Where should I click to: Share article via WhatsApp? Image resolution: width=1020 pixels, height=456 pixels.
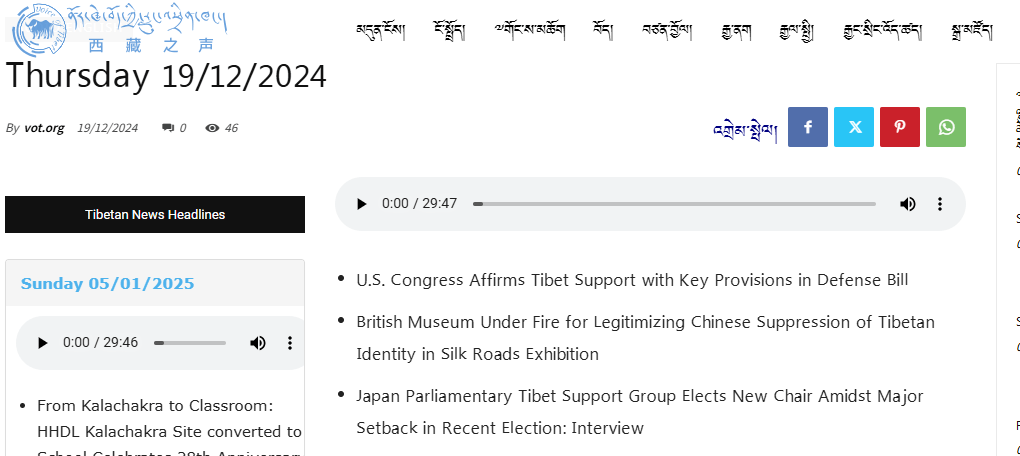click(946, 127)
